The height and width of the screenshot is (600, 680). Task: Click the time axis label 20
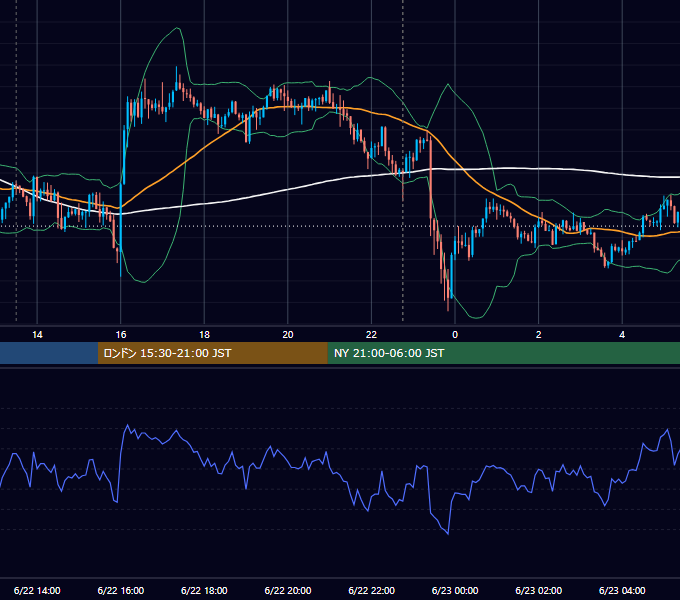click(x=288, y=335)
